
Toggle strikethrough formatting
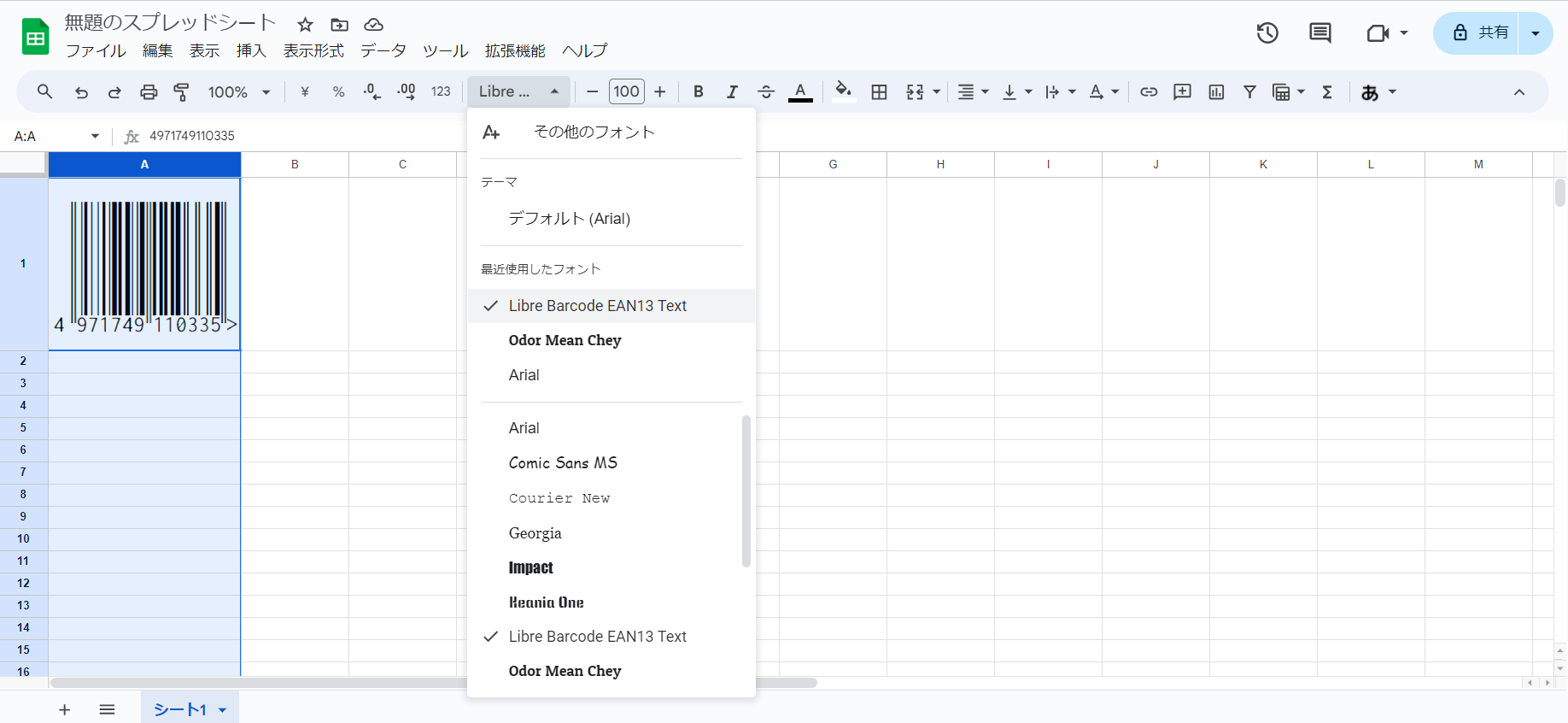click(766, 91)
